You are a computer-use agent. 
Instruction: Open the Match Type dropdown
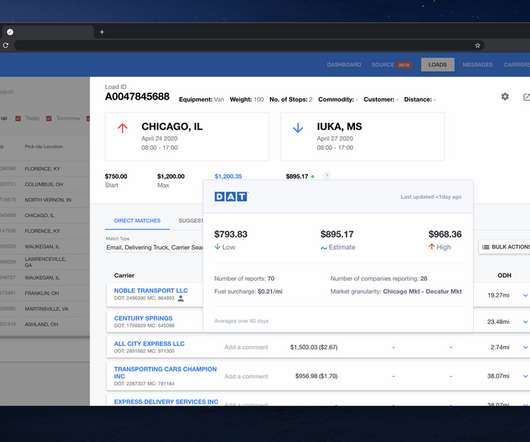tap(154, 247)
